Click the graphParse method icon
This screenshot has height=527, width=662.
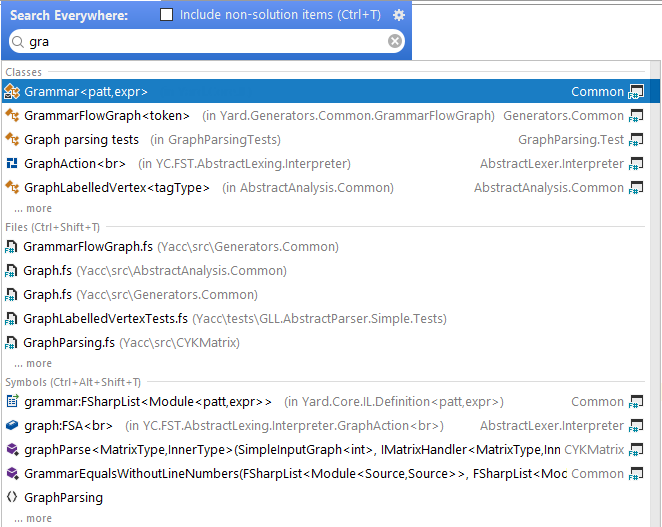(12, 450)
